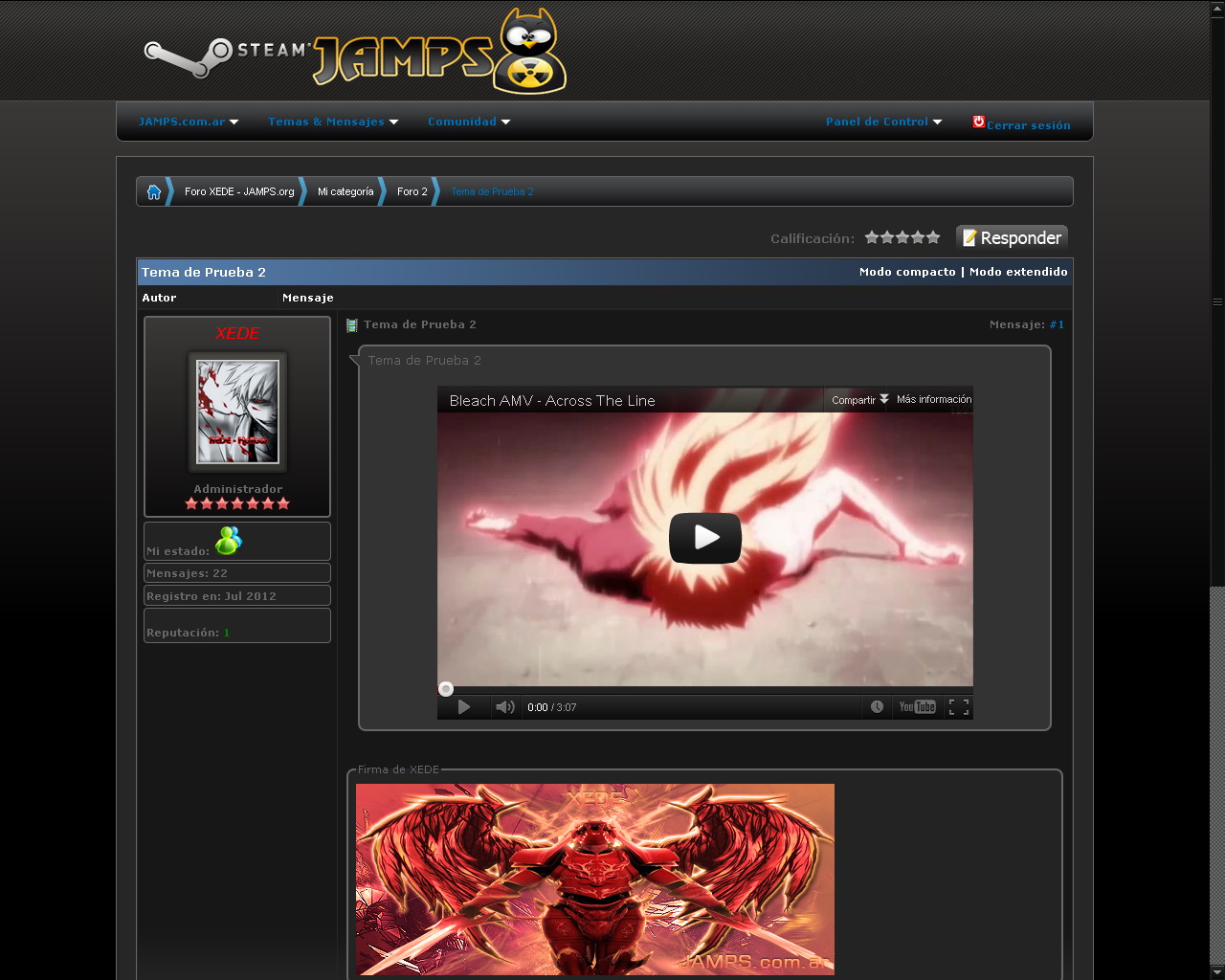Click the small play icon in video controls
The image size is (1225, 980).
(x=464, y=707)
